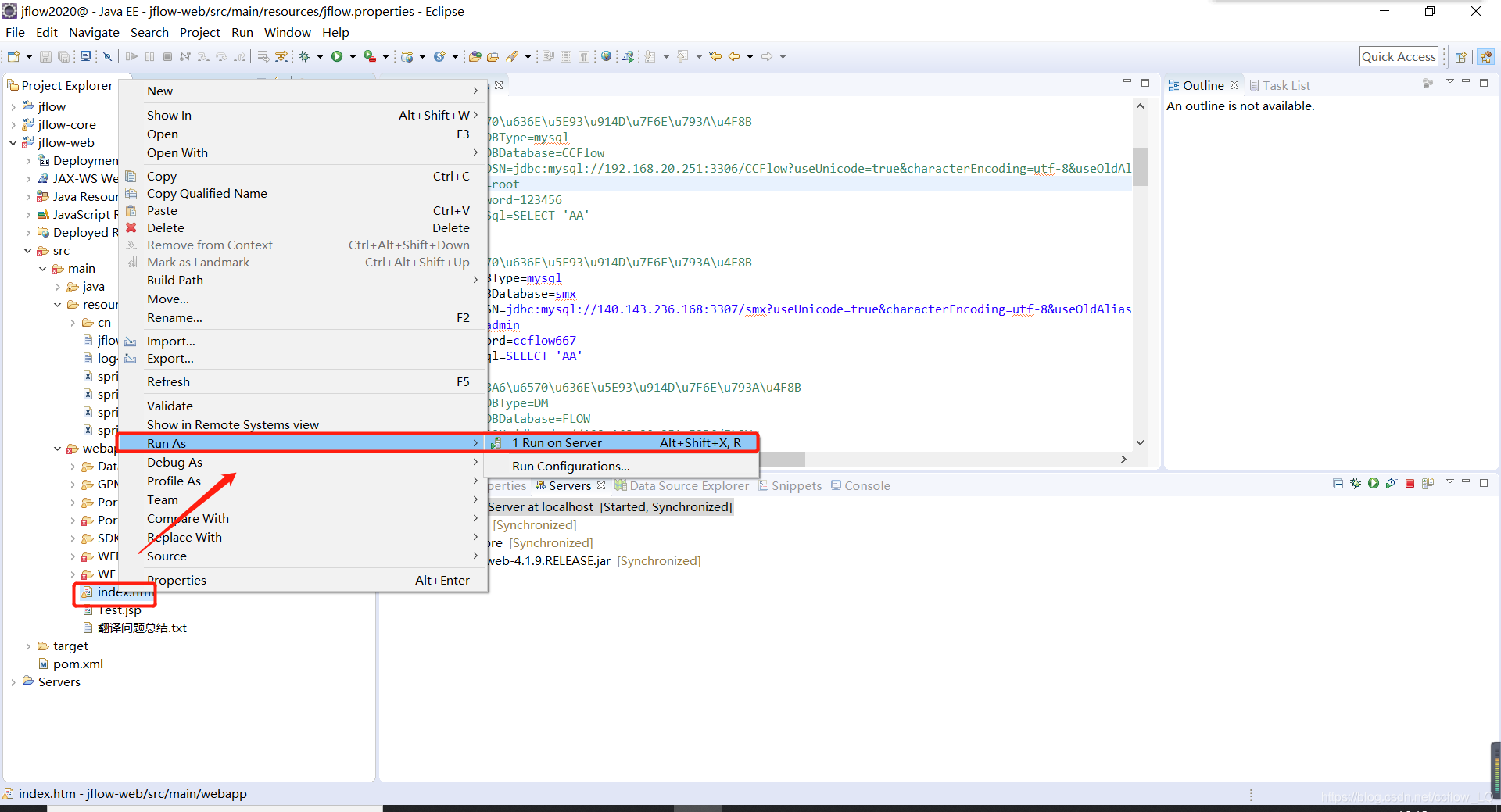
Task: Open the Navigate menu
Action: click(94, 32)
